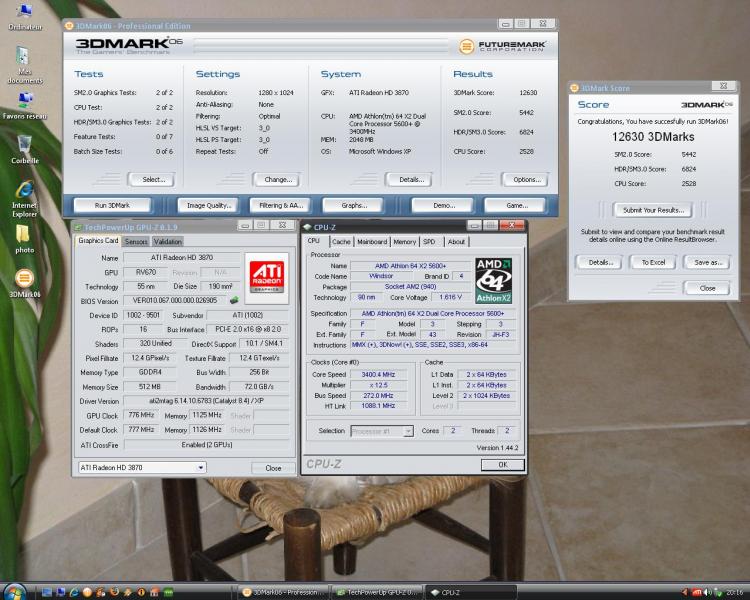This screenshot has width=750, height=600.
Task: Click the Memory Type 'GDDR4' field in GPU-Z
Action: 150,372
